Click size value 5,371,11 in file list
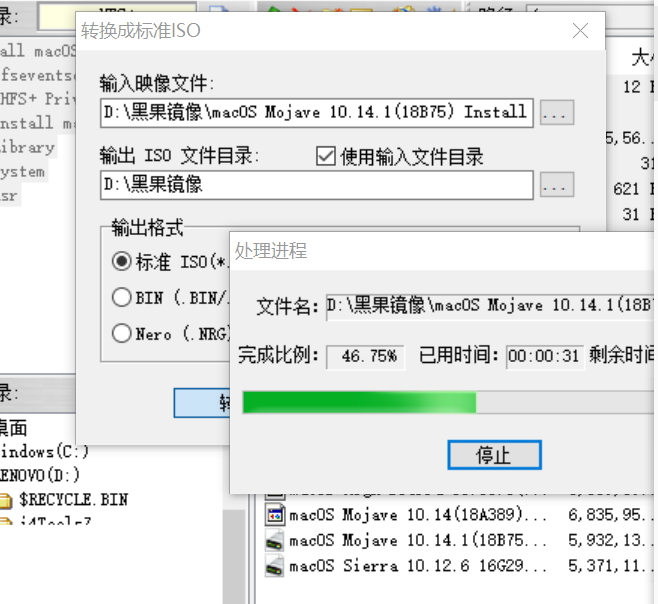The image size is (658, 604). click(609, 566)
